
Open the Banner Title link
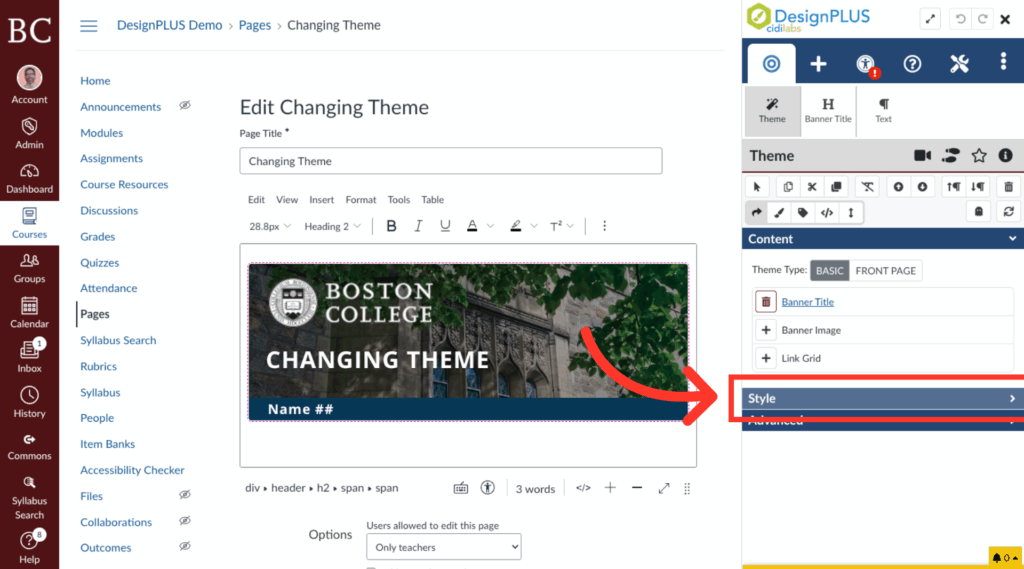tap(808, 302)
